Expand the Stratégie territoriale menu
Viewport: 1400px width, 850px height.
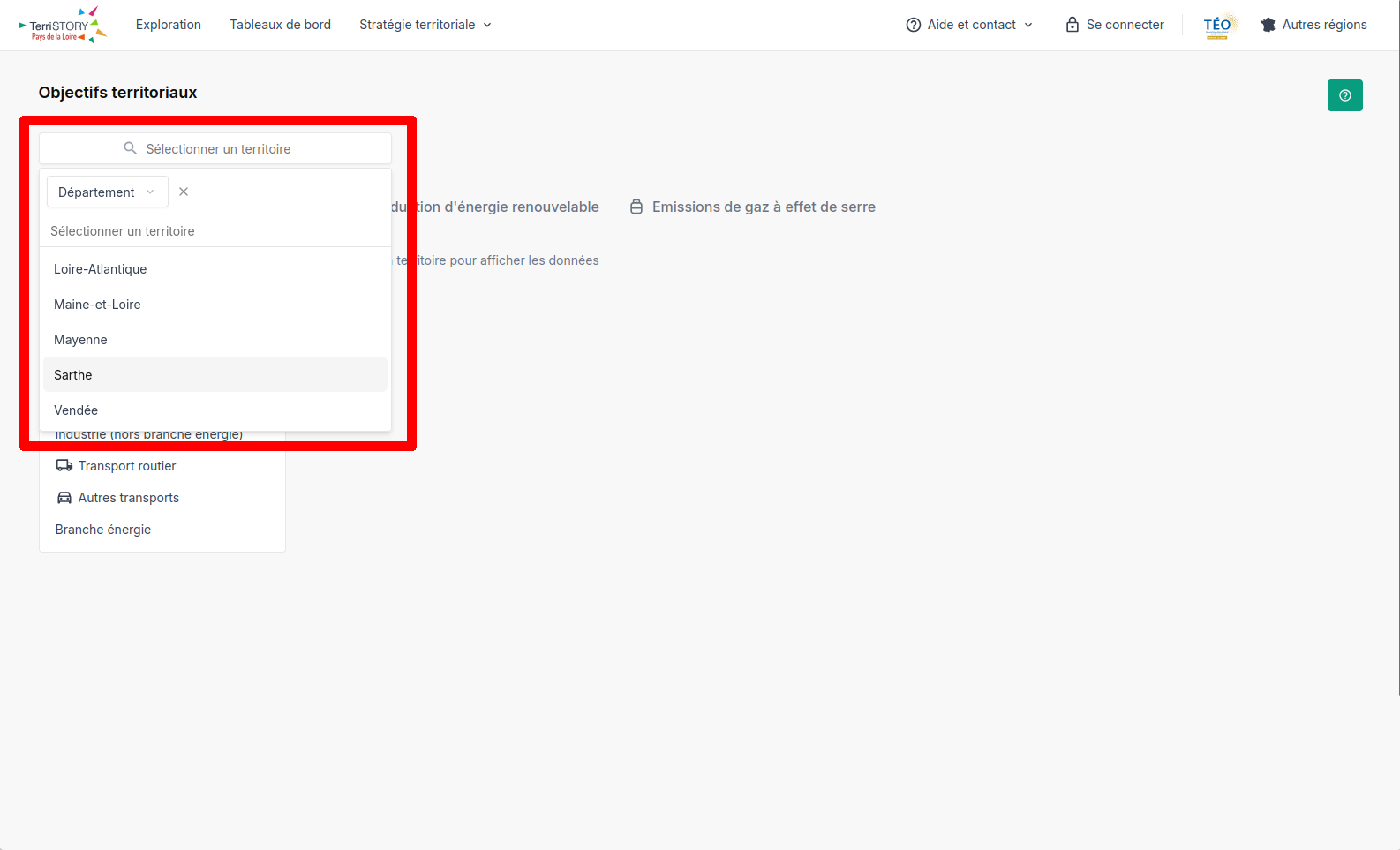(425, 25)
